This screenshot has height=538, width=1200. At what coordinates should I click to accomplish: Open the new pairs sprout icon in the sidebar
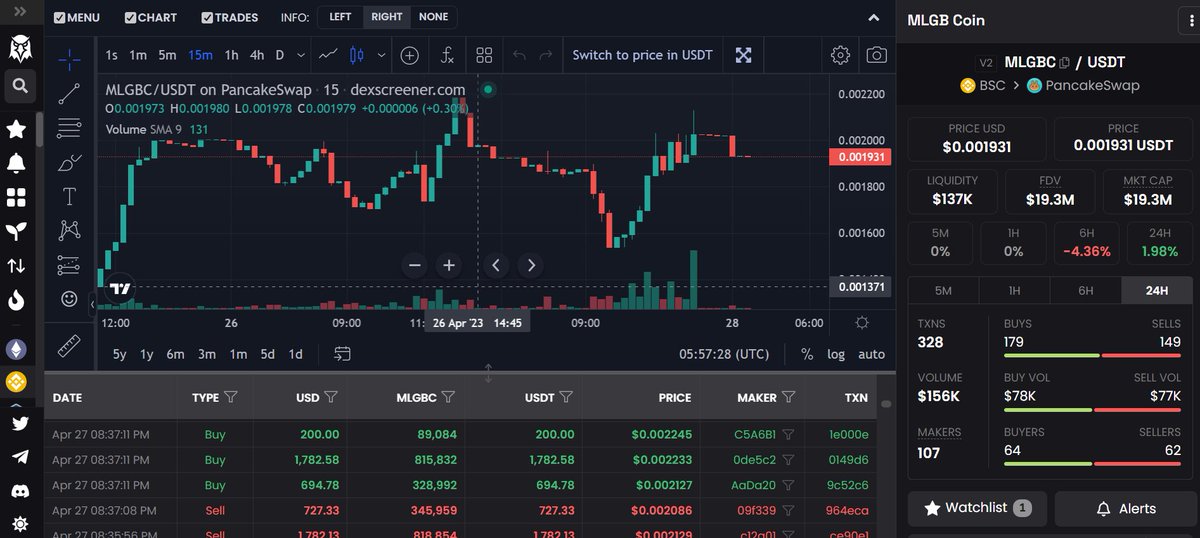17,231
